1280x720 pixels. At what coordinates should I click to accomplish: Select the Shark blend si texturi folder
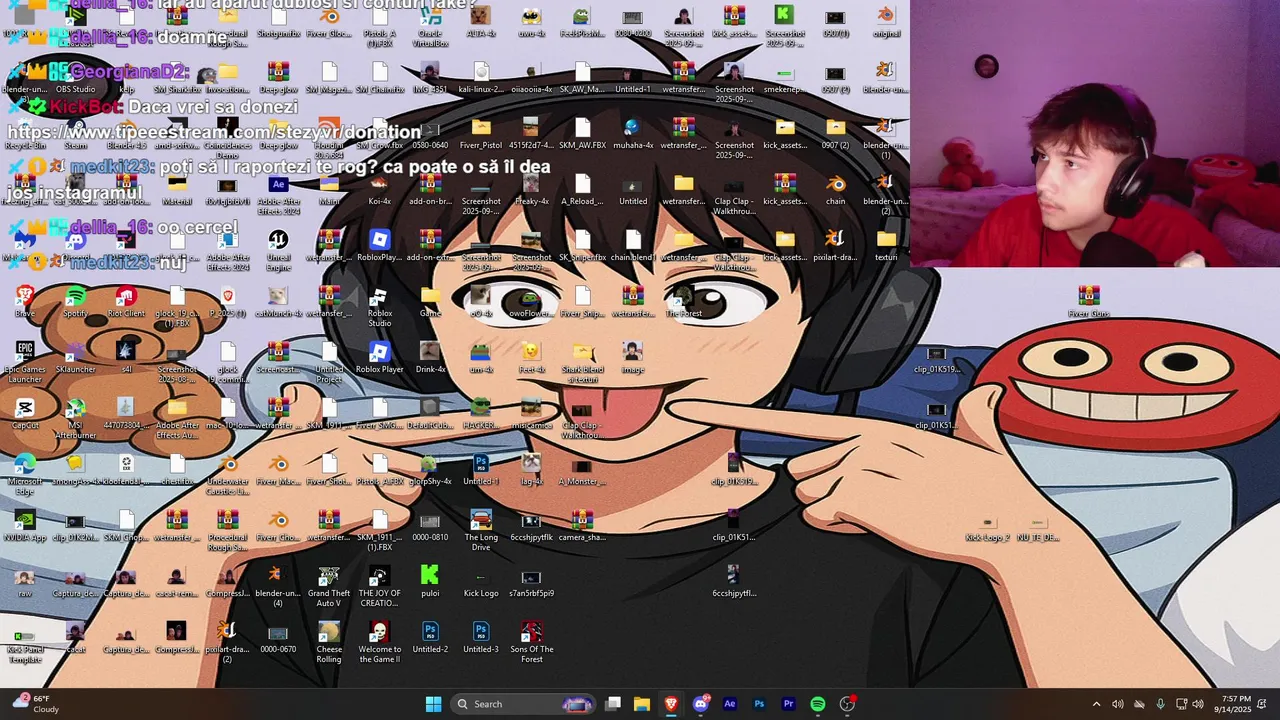(582, 362)
